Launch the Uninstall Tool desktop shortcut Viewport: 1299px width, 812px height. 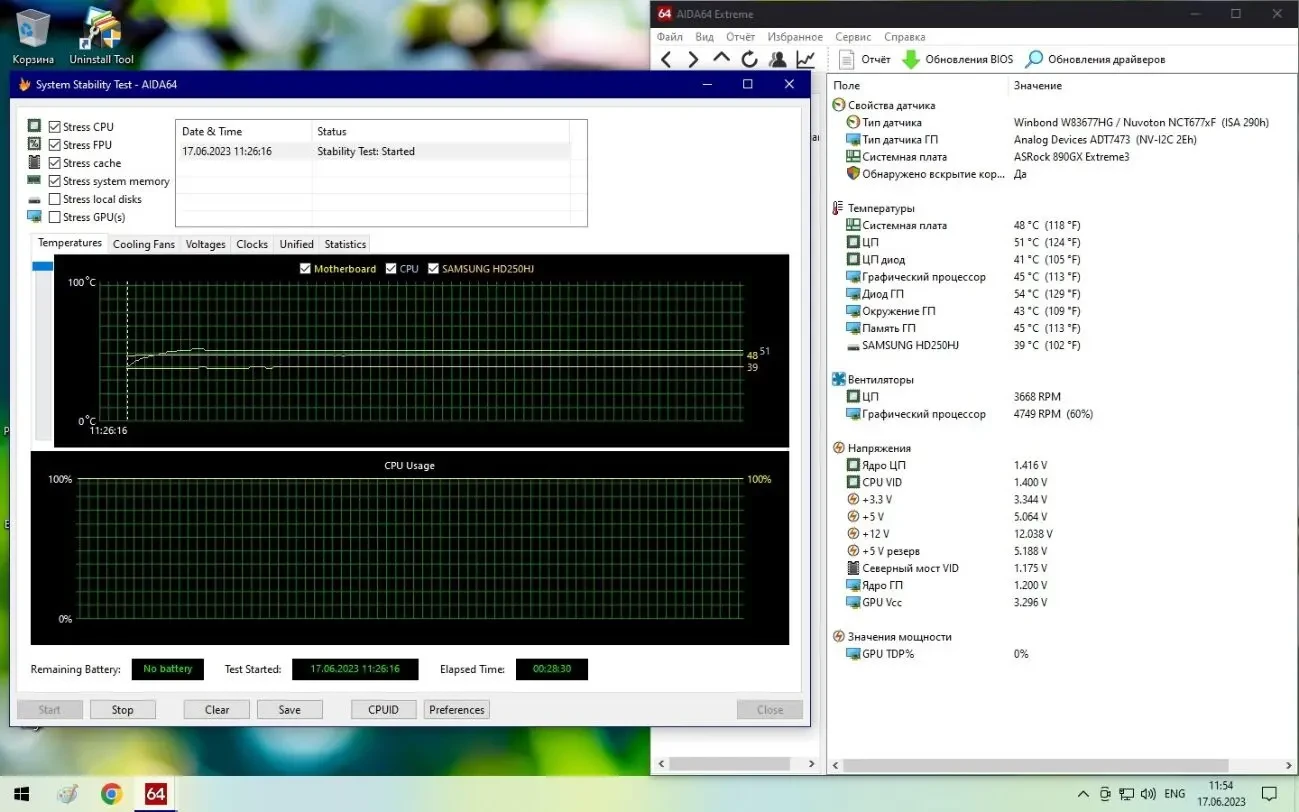pos(99,30)
